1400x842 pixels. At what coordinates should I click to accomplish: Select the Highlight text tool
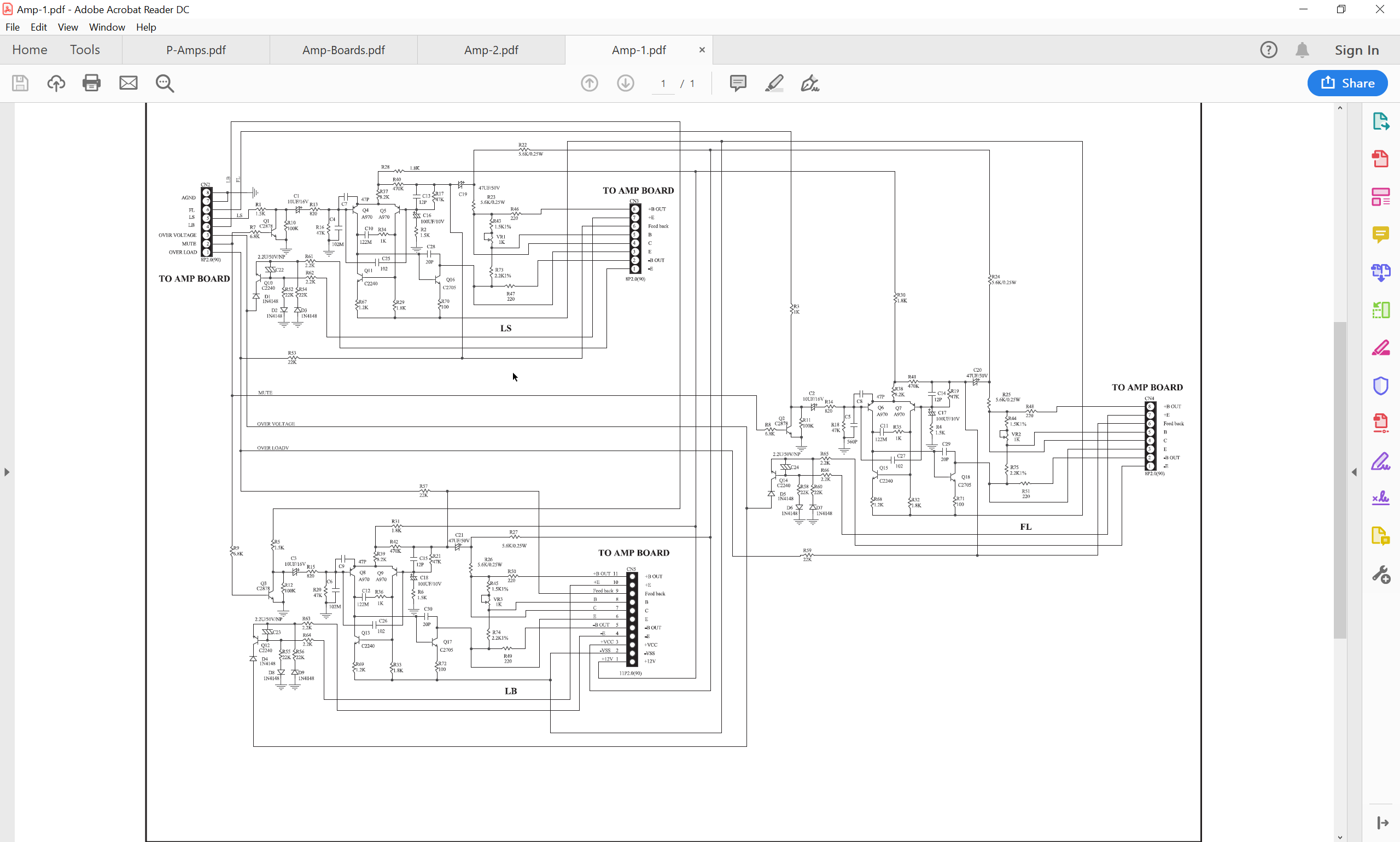click(x=774, y=84)
